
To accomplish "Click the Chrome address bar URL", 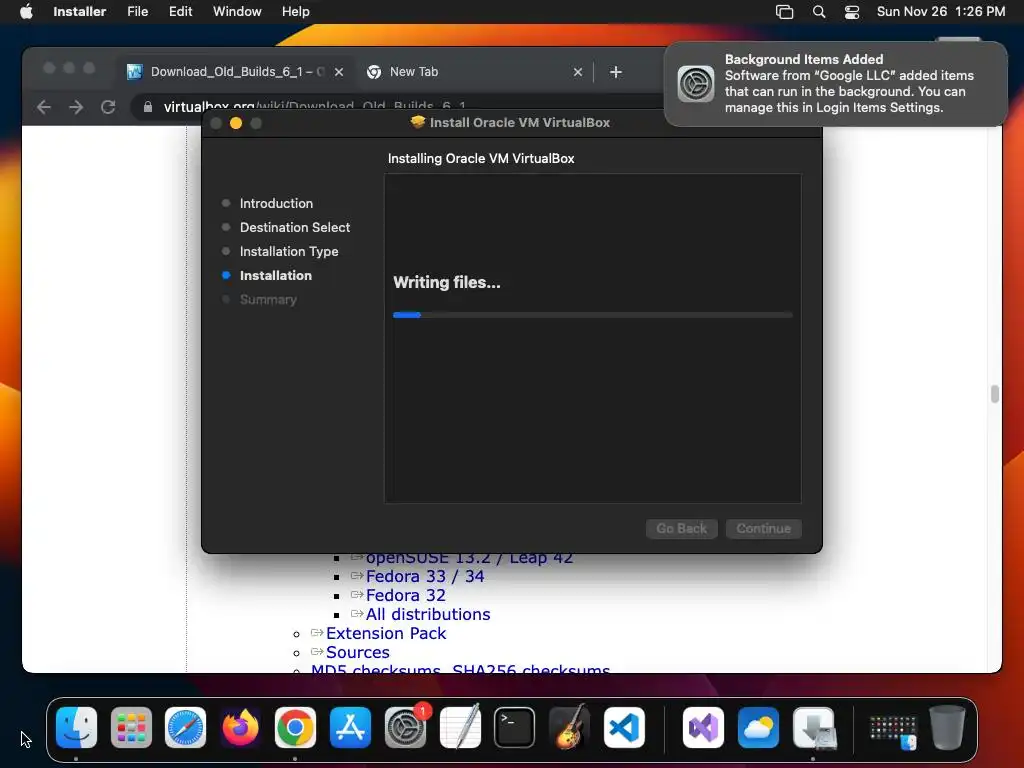I will (x=315, y=107).
